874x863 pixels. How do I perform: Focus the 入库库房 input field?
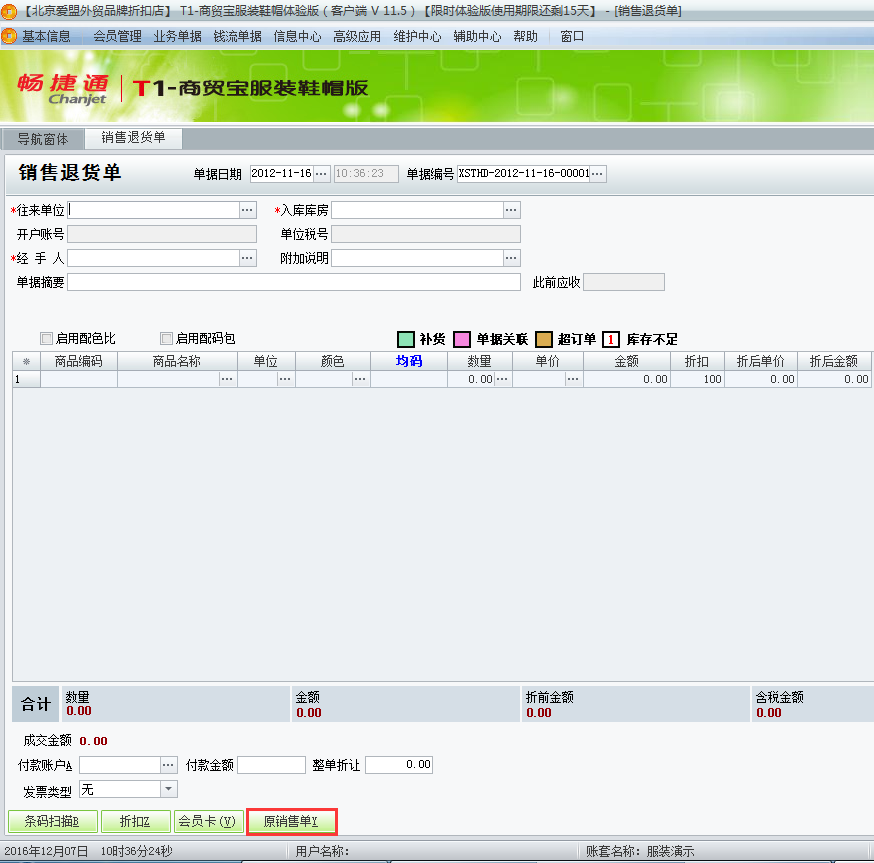(417, 210)
